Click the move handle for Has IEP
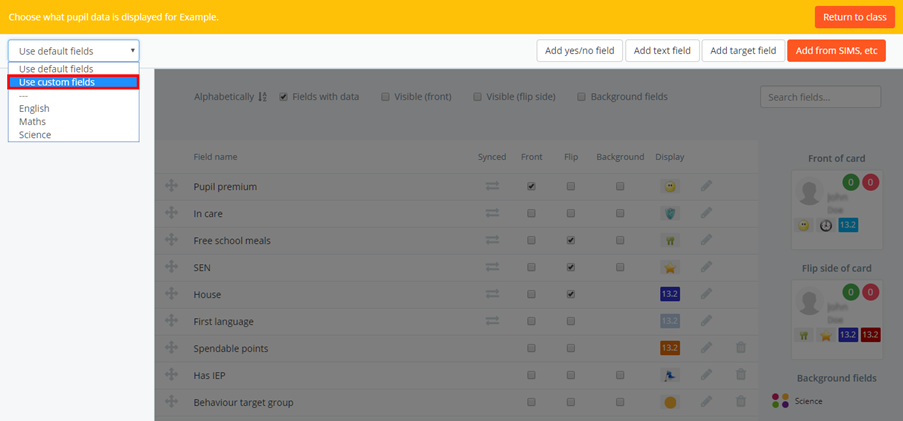The width and height of the screenshot is (903, 421). coord(171,375)
